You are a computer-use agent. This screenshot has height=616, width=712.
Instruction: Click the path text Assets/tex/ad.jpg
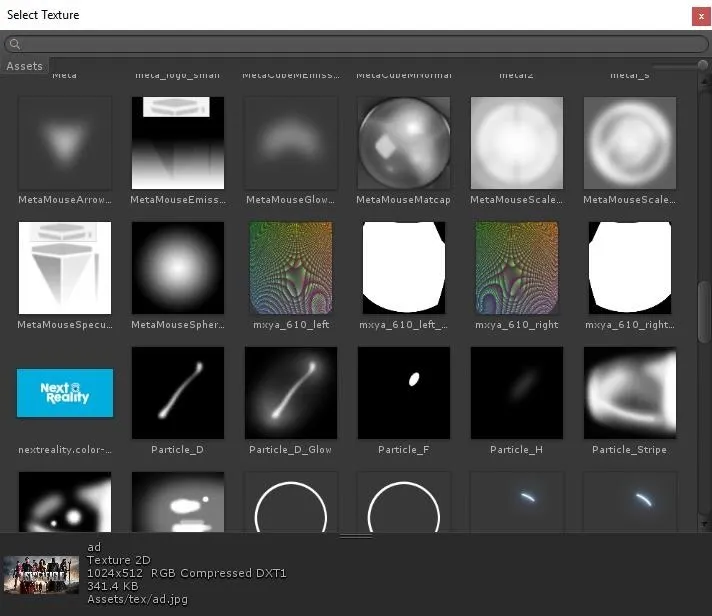tap(137, 599)
